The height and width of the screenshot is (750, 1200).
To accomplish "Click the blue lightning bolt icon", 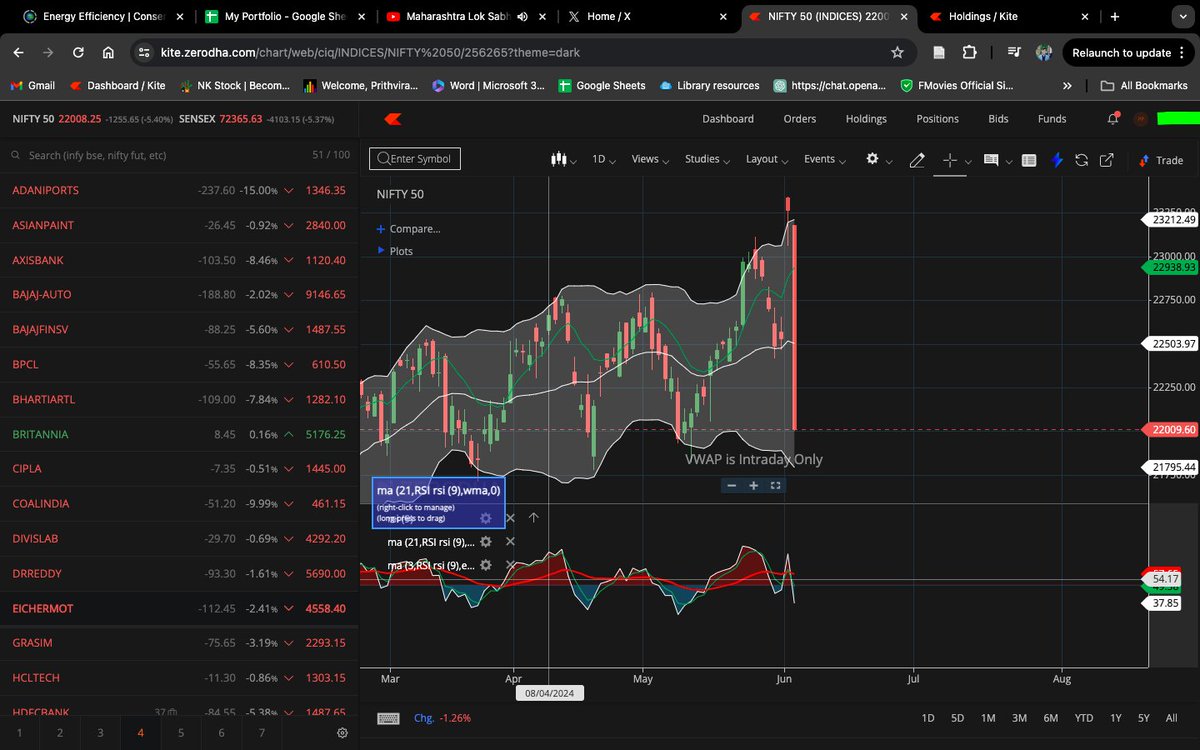I will tap(1057, 160).
